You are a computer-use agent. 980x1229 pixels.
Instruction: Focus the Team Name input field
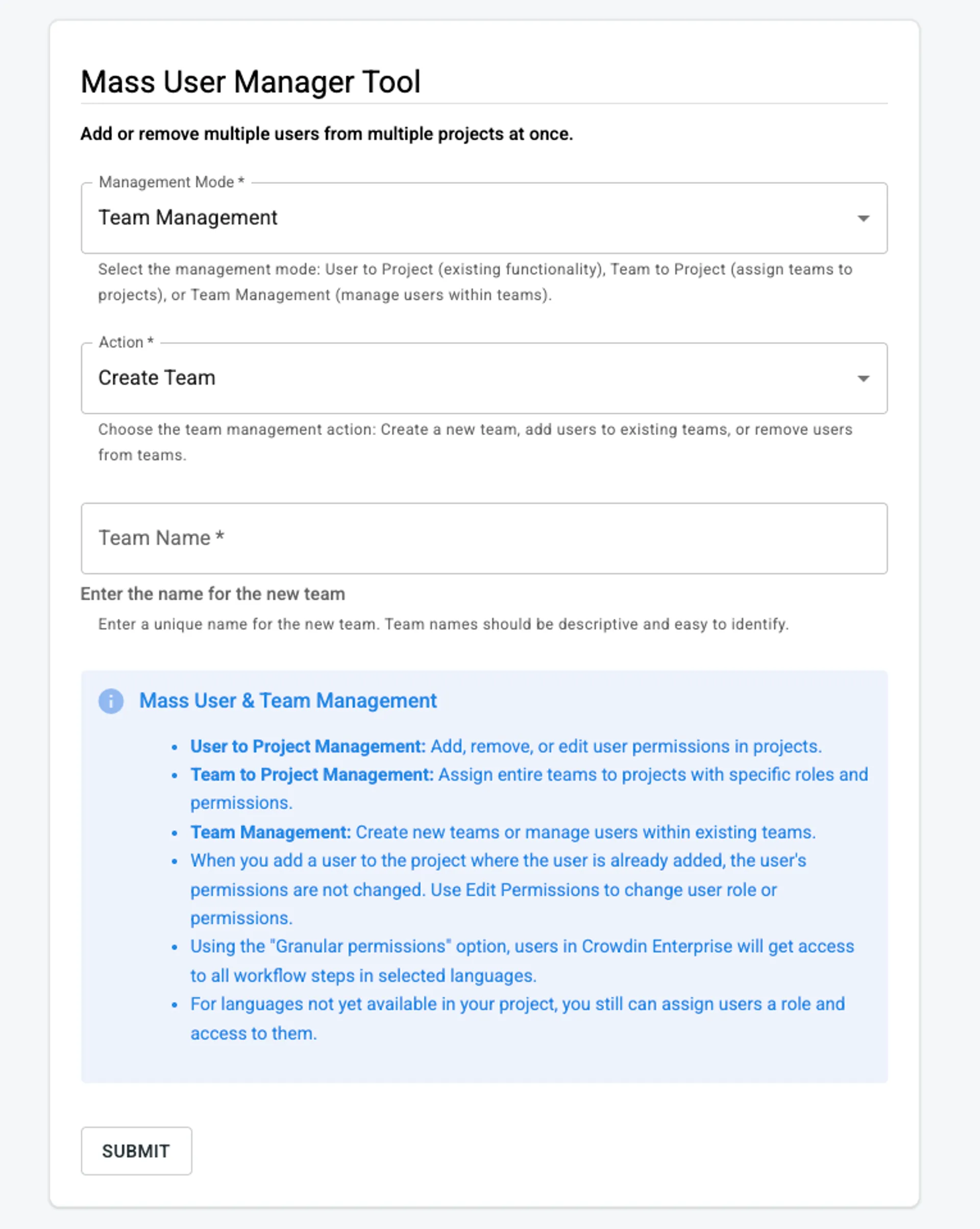[484, 538]
